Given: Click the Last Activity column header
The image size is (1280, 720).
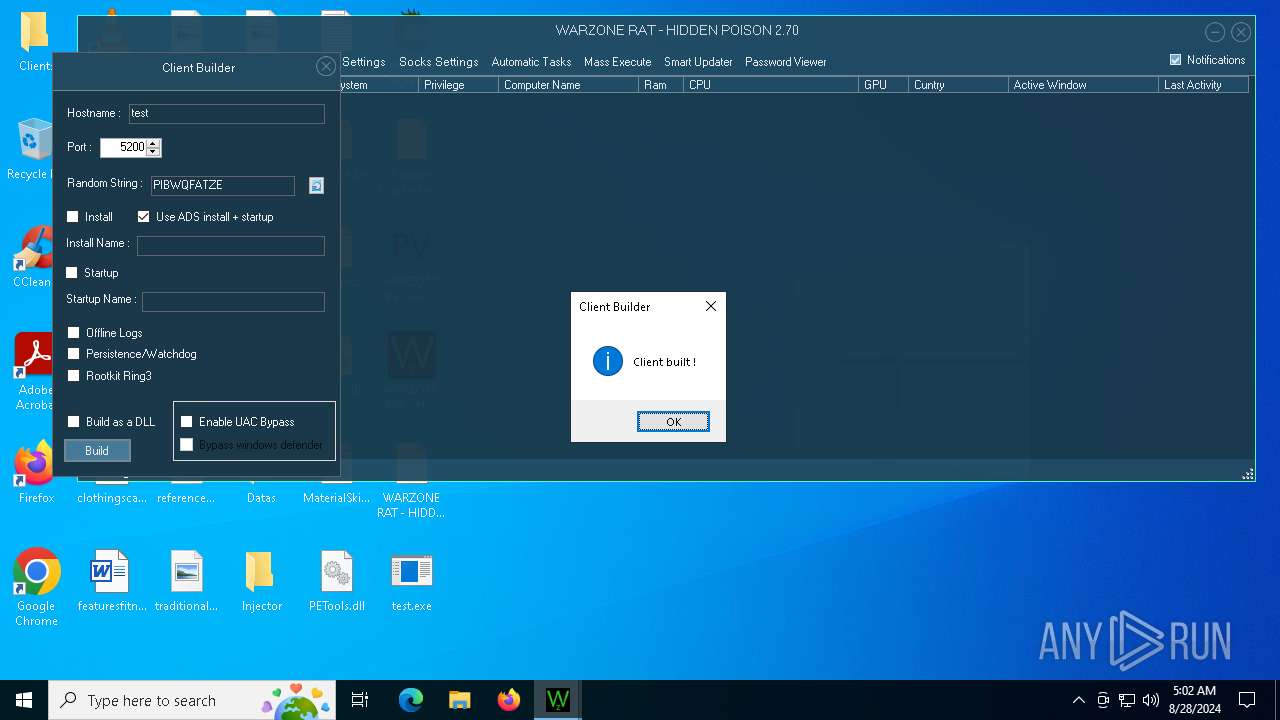Looking at the screenshot, I should [1203, 85].
